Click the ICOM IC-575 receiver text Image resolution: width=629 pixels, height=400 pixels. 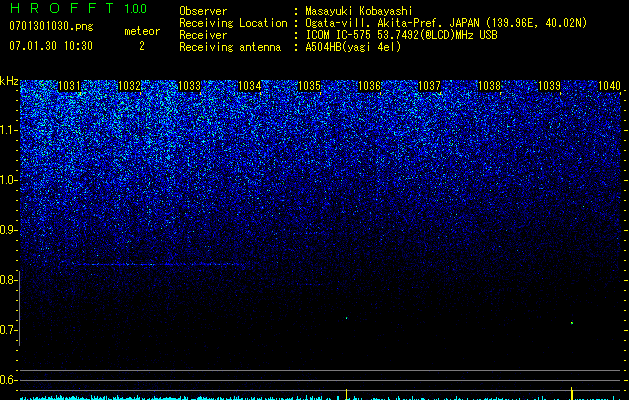(401, 35)
